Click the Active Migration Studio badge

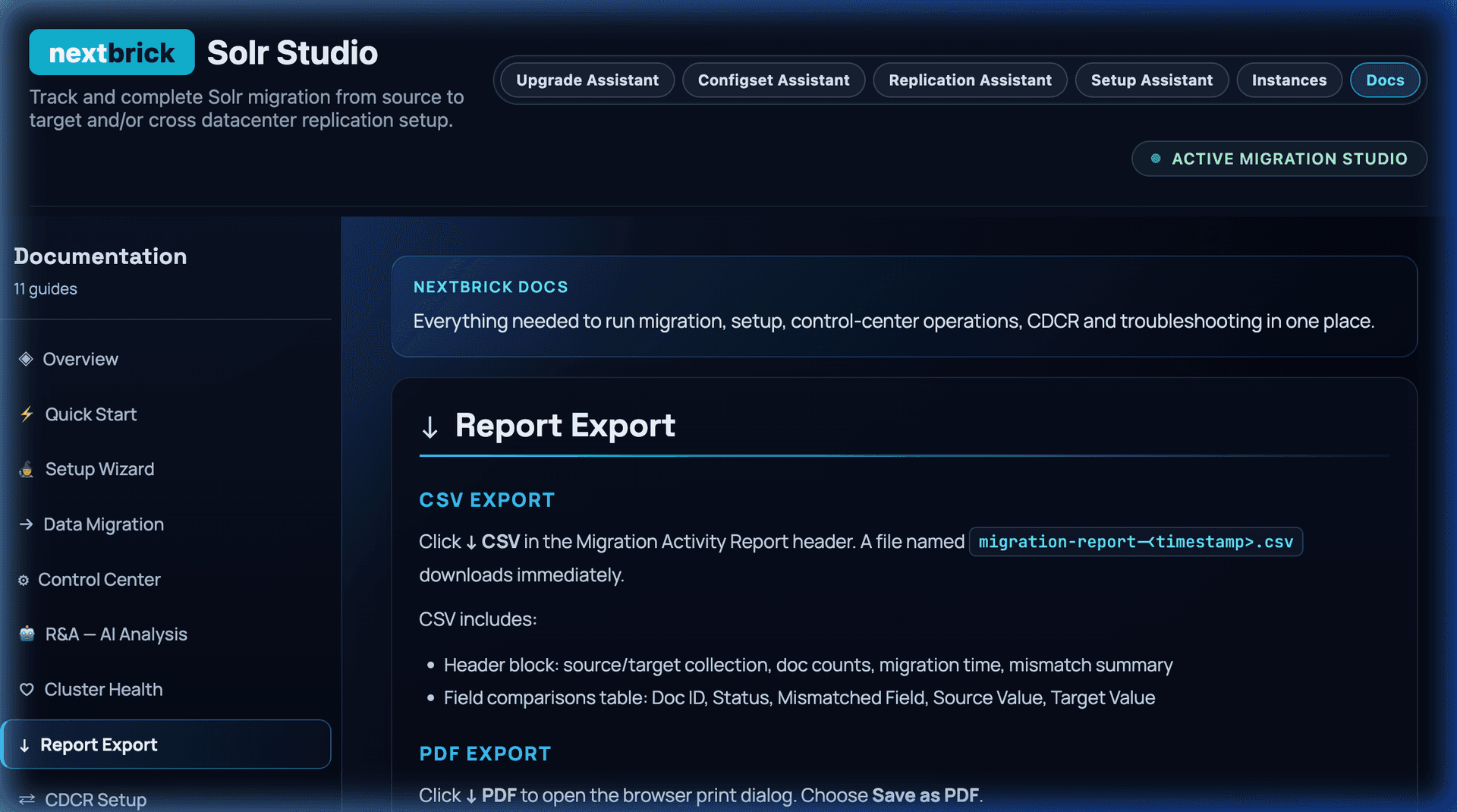coord(1279,159)
